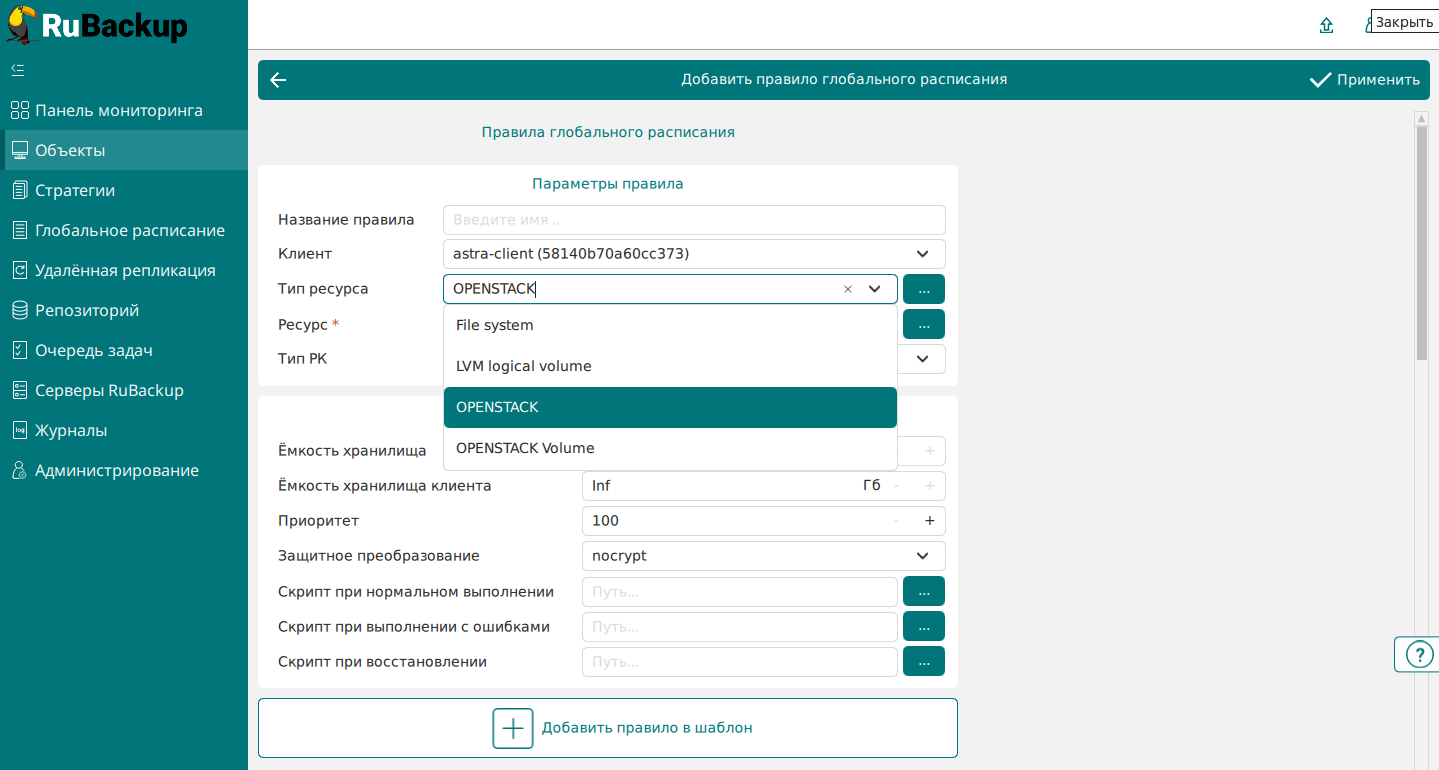This screenshot has height=770, width=1439.
Task: Open the help question mark icon
Action: point(1419,654)
